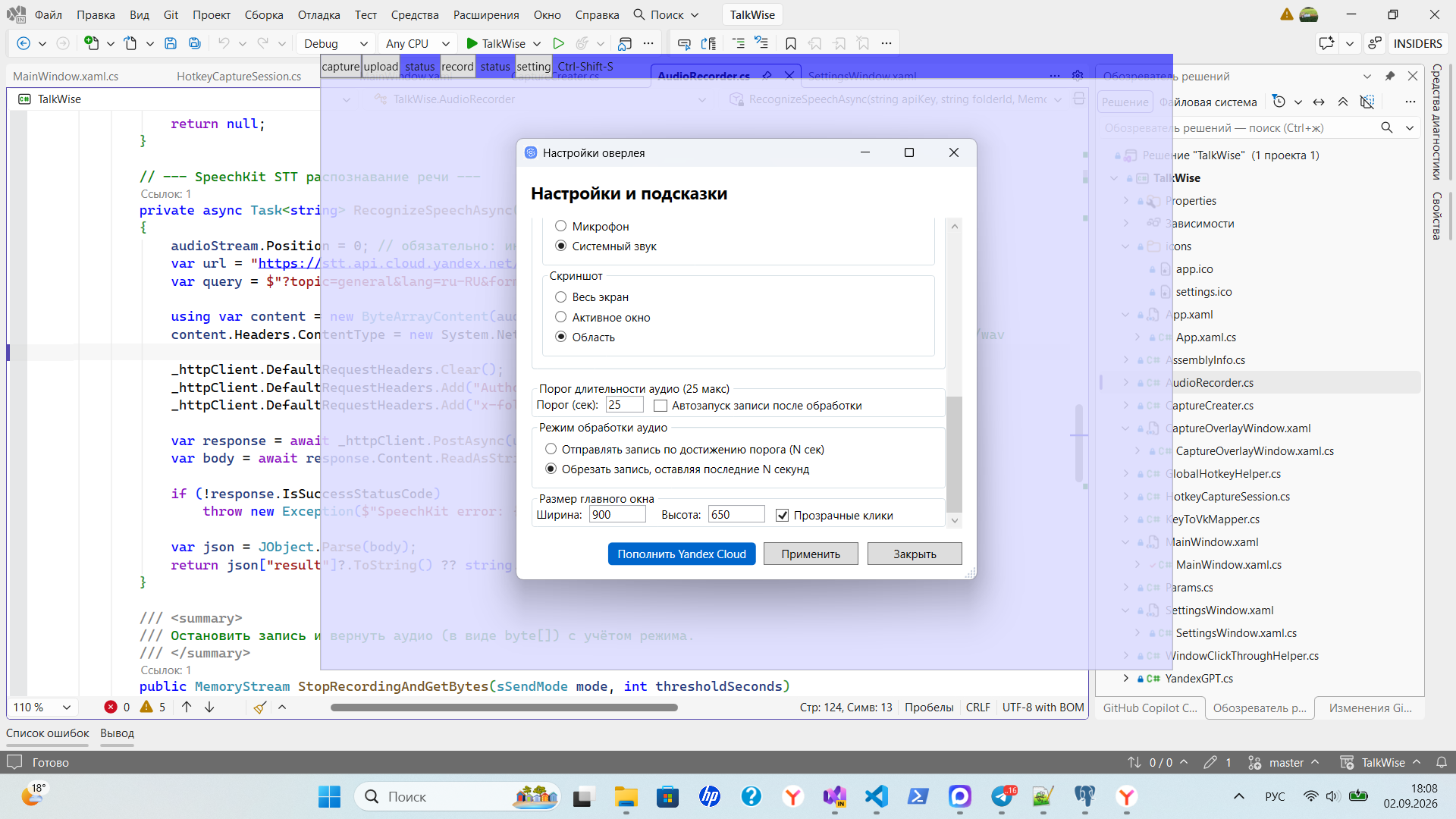The height and width of the screenshot is (819, 1456).
Task: Click the collapse all icon in Solution Explorer
Action: [x=1343, y=102]
